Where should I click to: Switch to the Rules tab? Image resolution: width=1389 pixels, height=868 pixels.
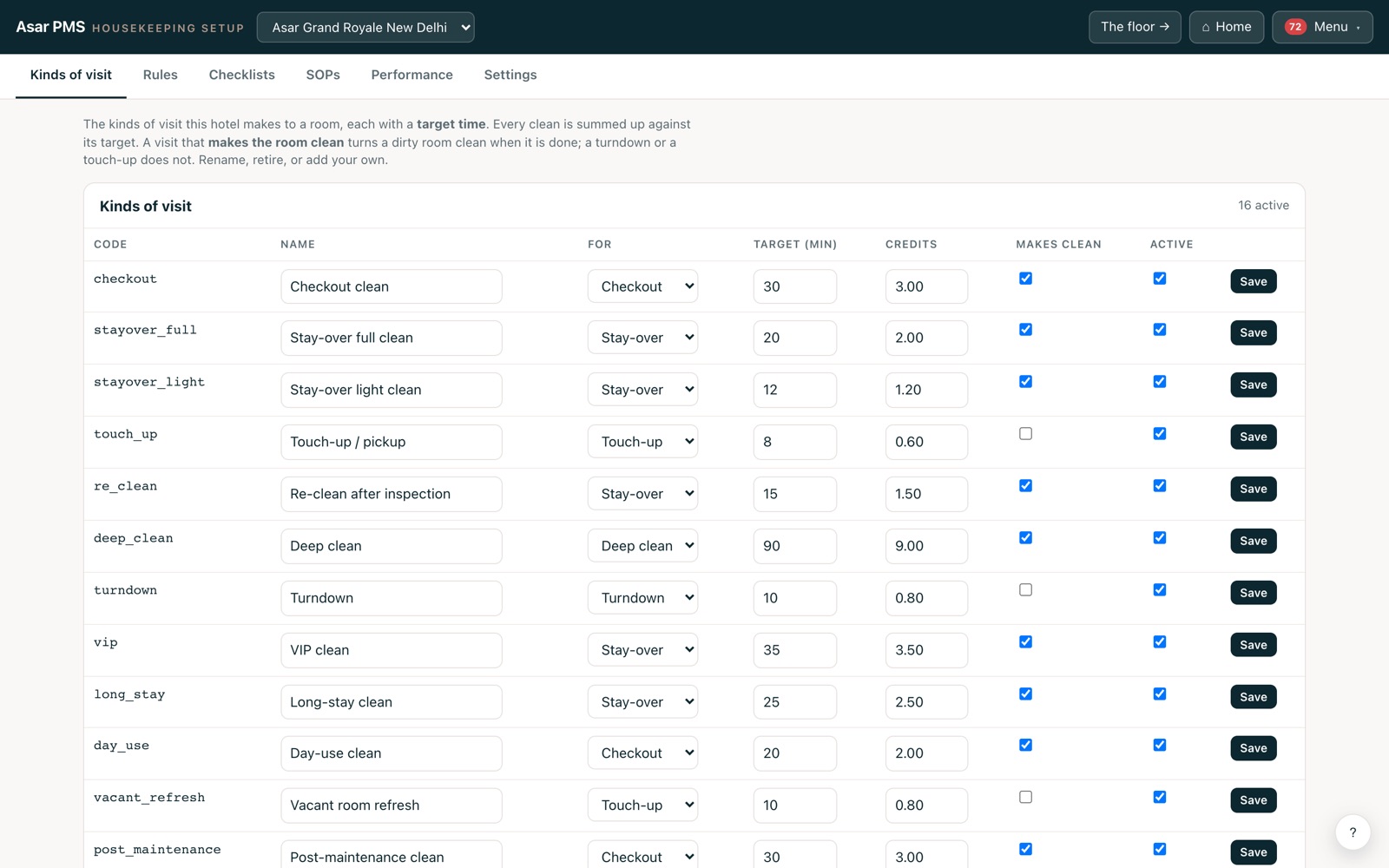coord(161,75)
